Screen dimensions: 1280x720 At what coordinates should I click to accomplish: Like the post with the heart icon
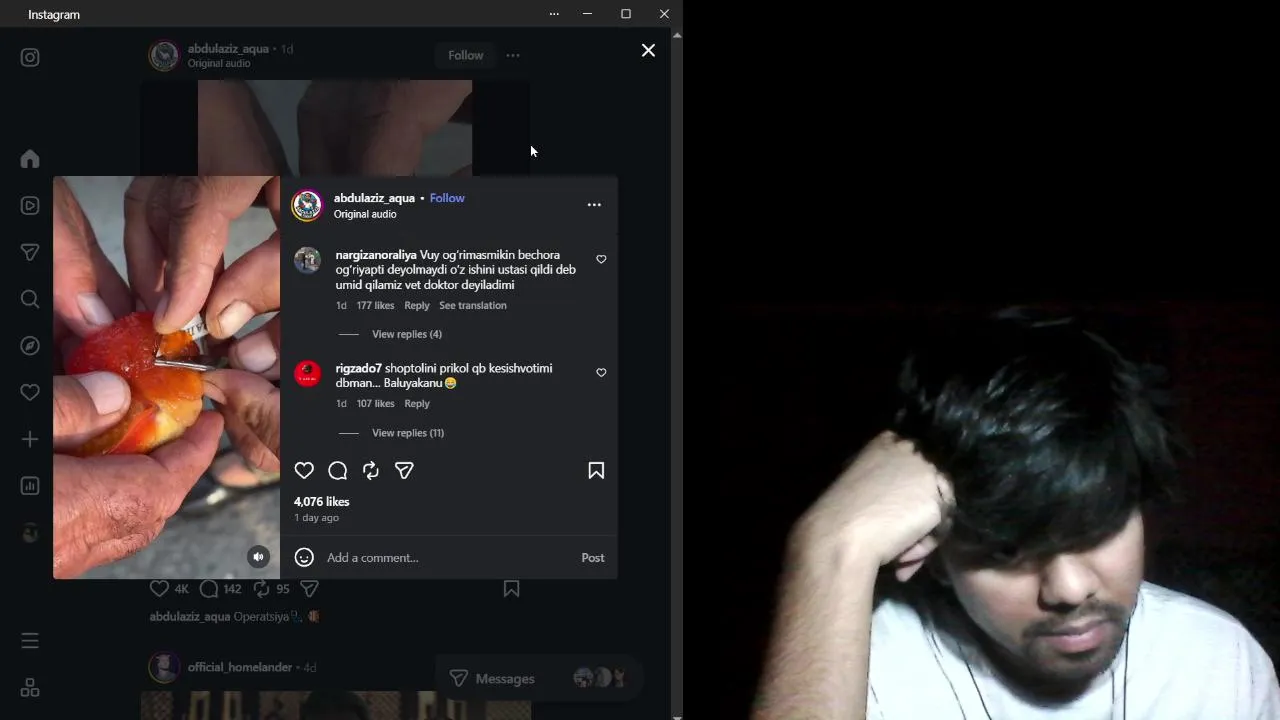(x=304, y=470)
